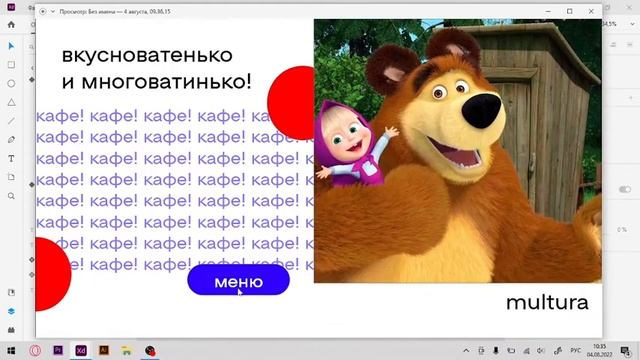640x360 pixels.
Task: Open the taskbar clock and calendar
Action: (599, 351)
